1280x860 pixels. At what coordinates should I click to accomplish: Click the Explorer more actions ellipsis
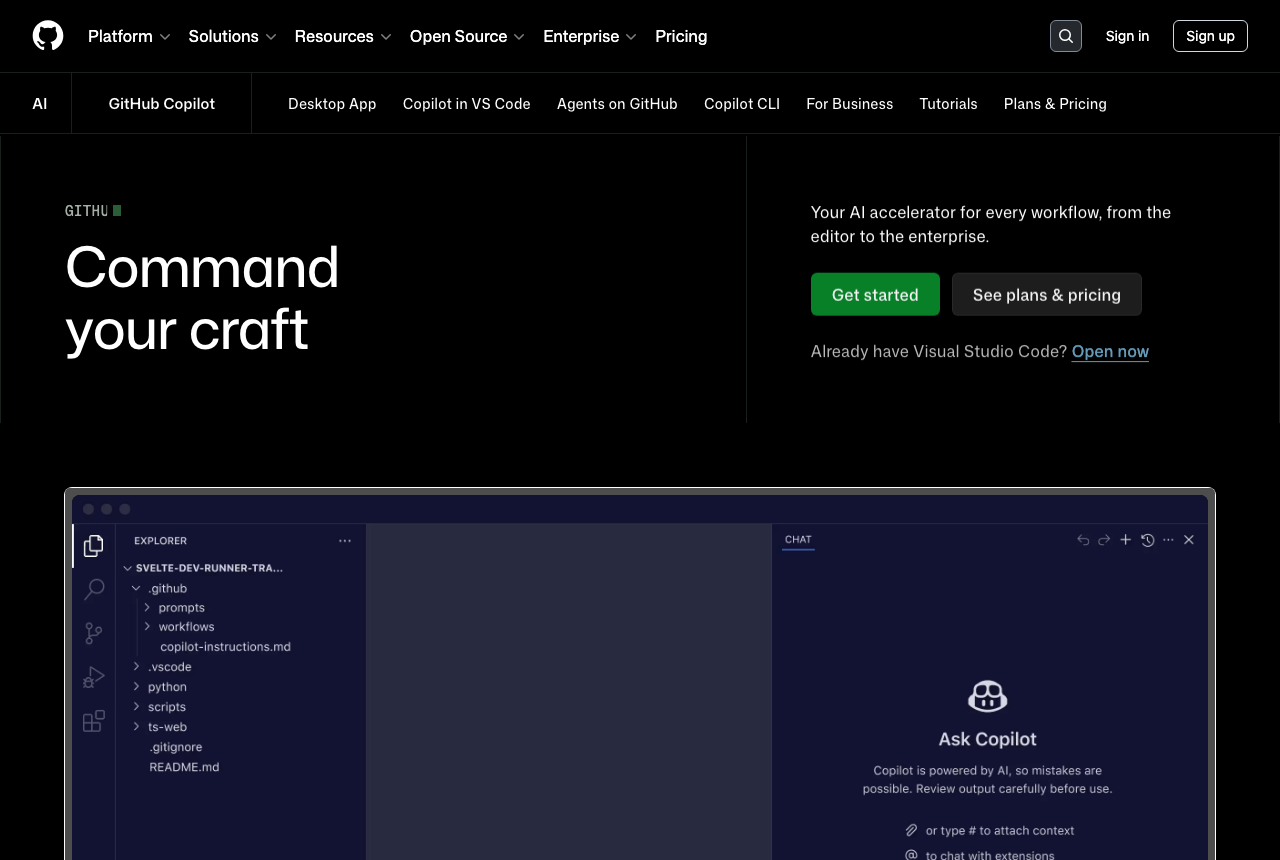pos(345,541)
